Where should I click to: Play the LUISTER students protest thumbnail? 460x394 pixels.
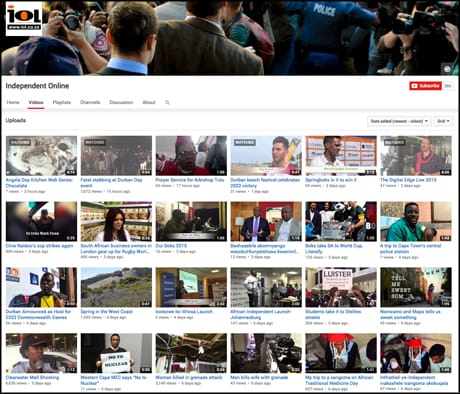(x=341, y=287)
